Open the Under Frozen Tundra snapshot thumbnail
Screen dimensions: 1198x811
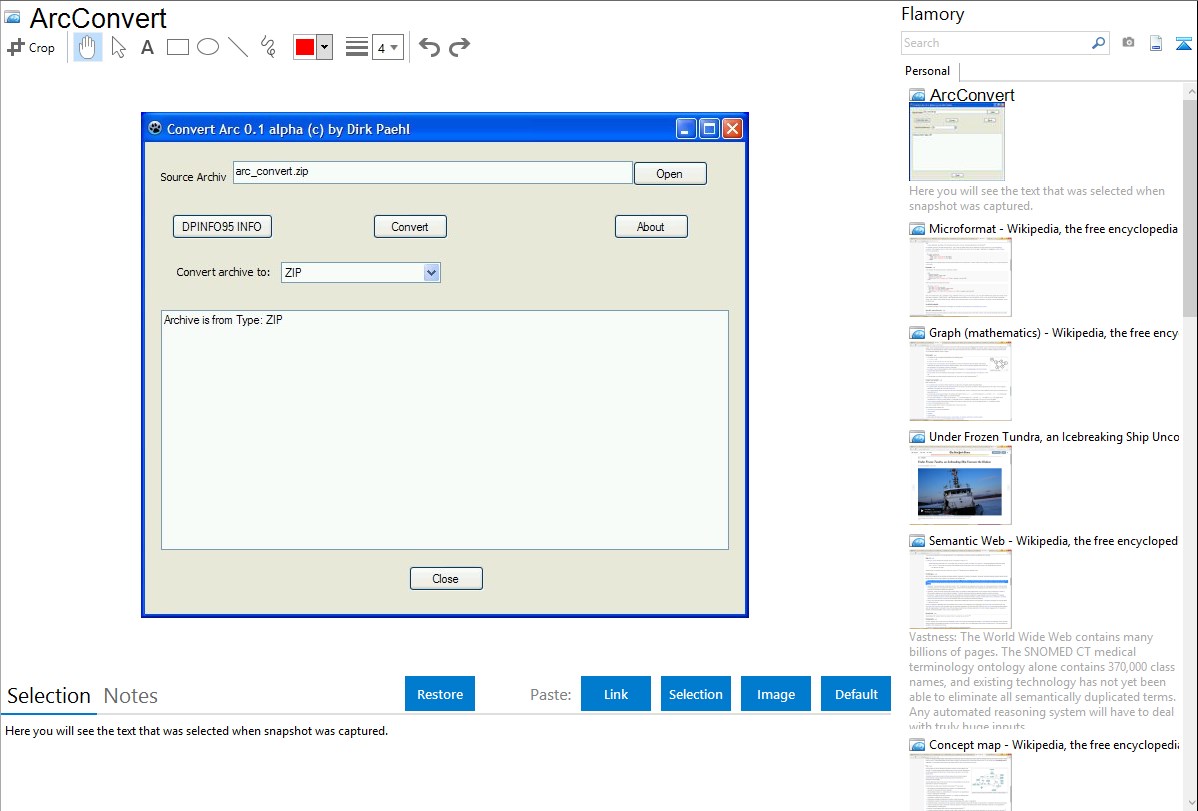tap(960, 485)
